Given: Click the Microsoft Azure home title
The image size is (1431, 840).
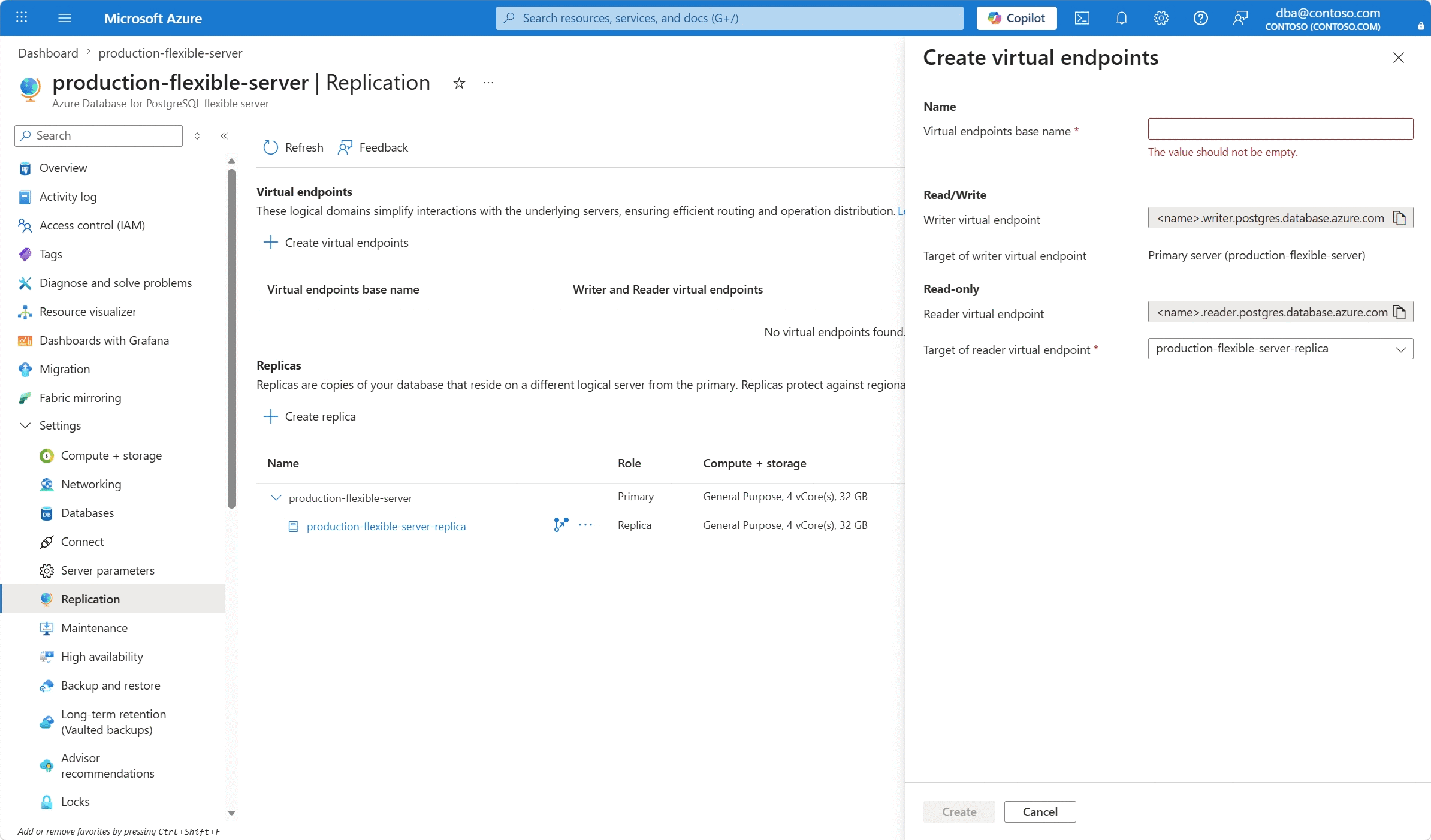Looking at the screenshot, I should tap(153, 18).
